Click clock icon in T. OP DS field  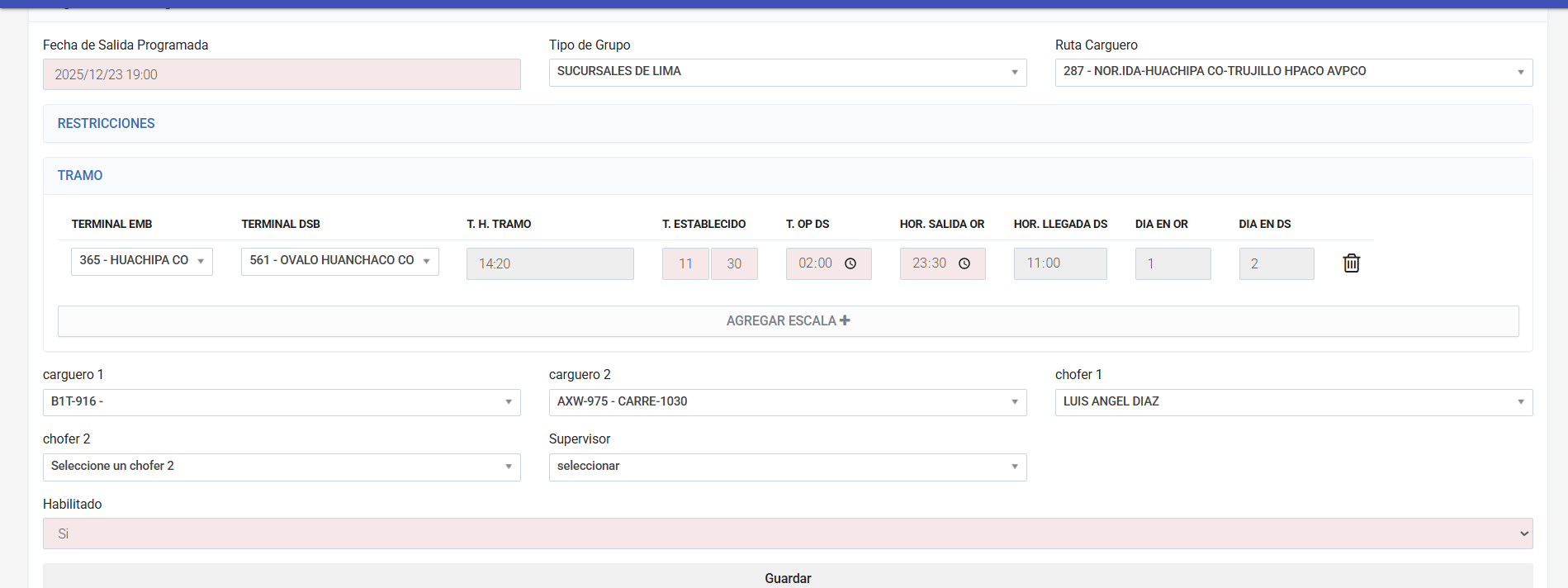850,263
